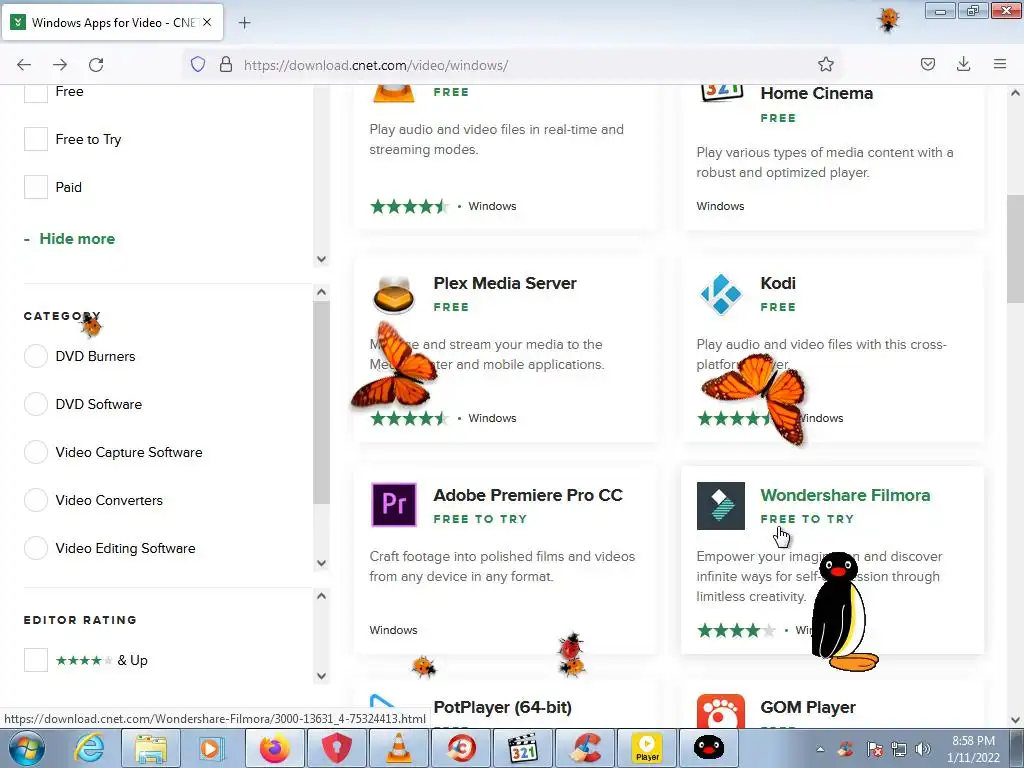Viewport: 1024px width, 768px height.
Task: Open the tracking protection shield icon
Action: click(x=198, y=64)
